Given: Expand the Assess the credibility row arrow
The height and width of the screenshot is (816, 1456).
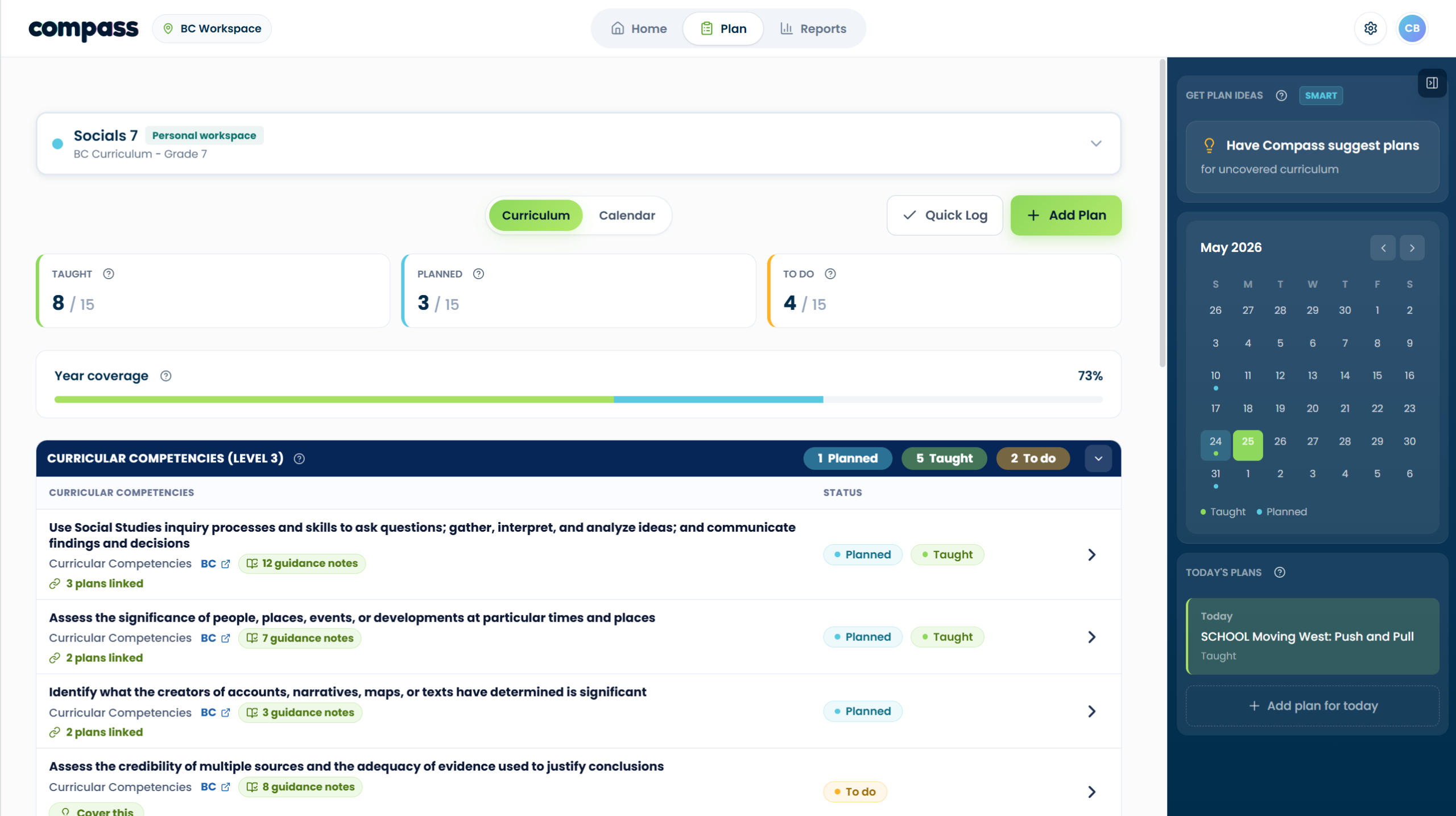Looking at the screenshot, I should [1091, 792].
